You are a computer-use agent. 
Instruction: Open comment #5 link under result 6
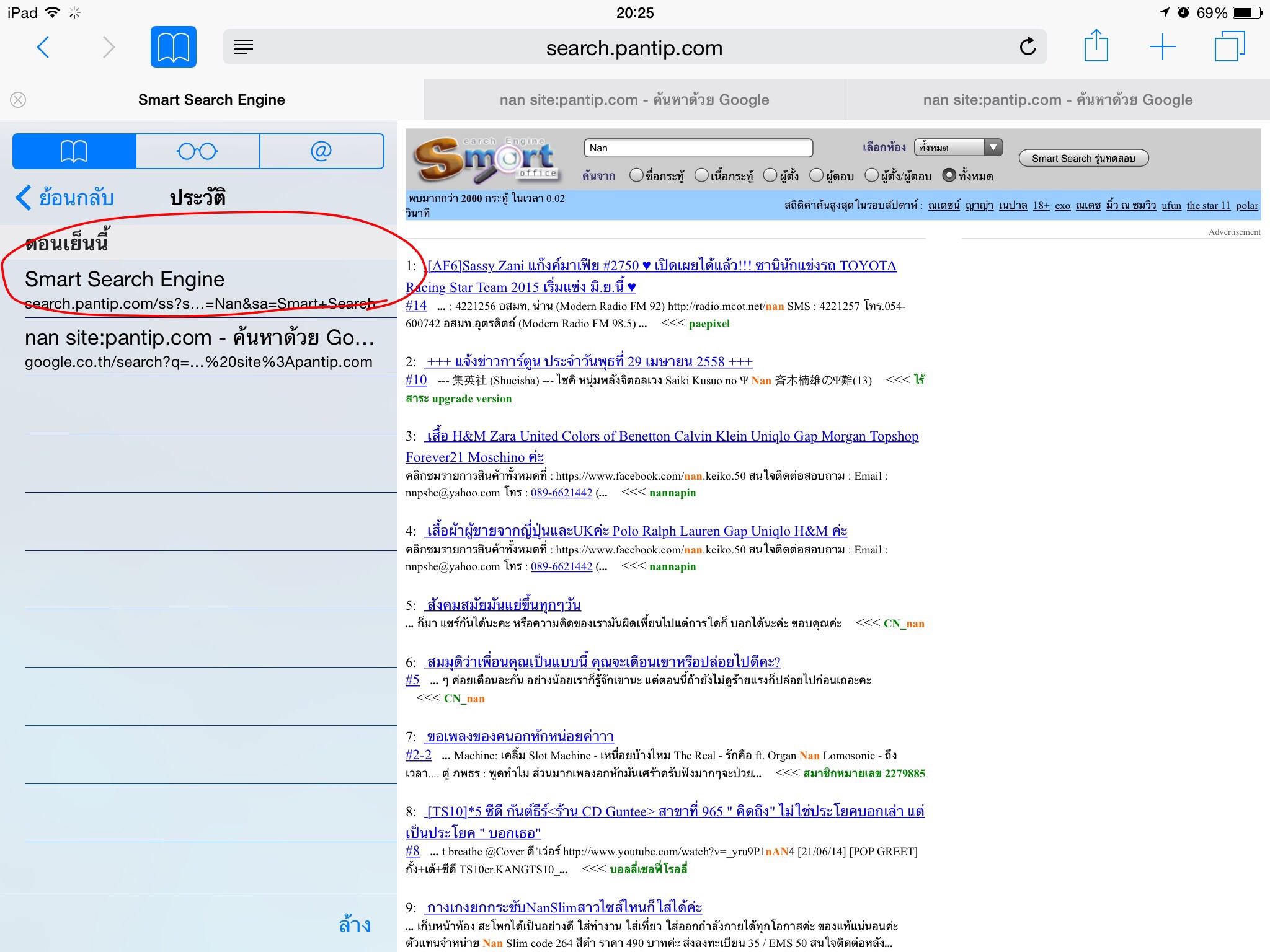(412, 680)
